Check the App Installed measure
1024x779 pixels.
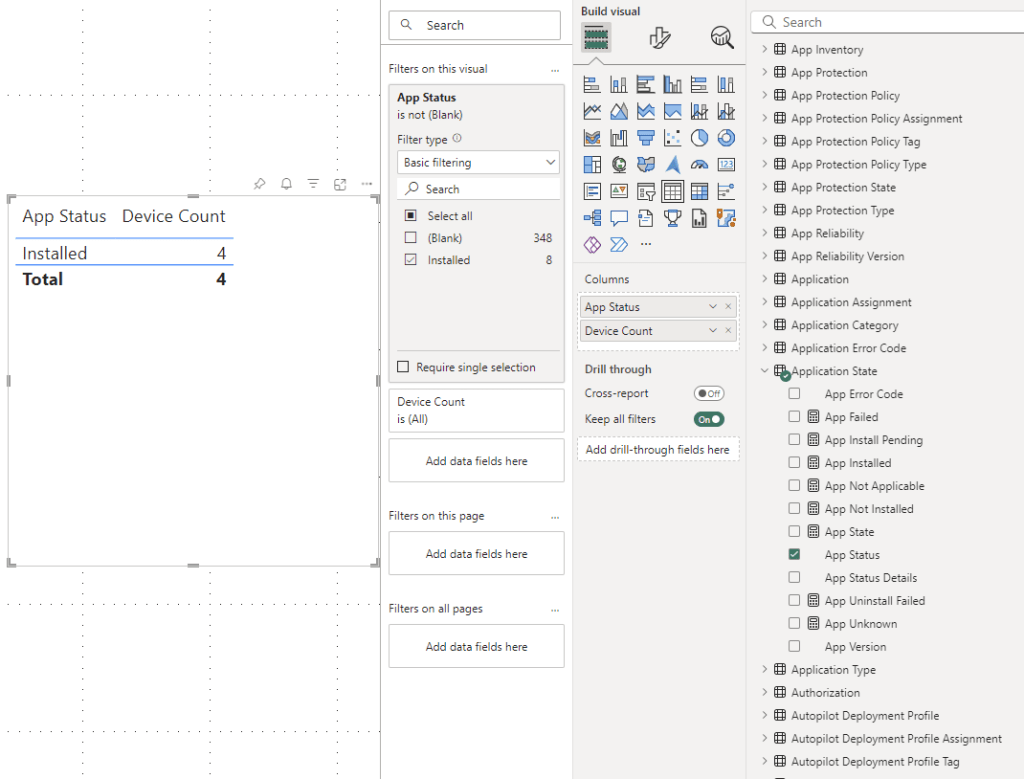click(x=794, y=462)
